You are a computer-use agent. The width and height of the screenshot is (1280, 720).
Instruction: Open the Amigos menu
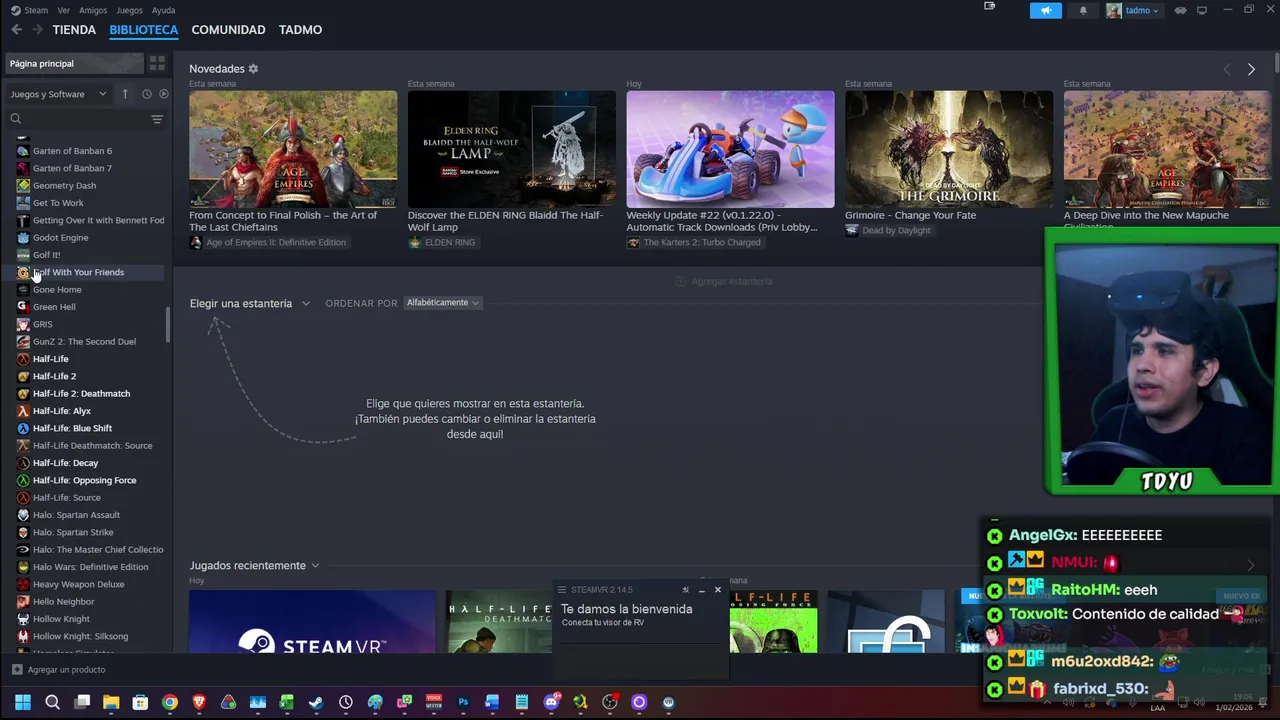pos(93,10)
